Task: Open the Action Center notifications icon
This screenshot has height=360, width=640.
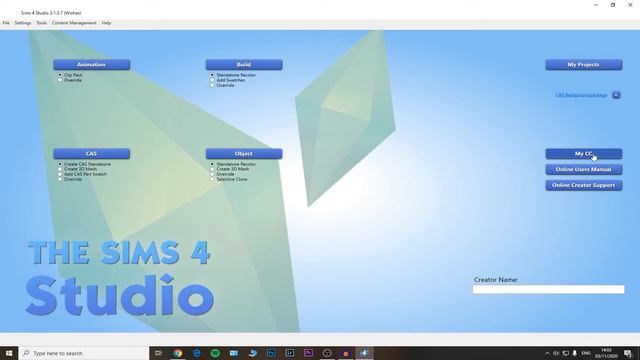Action: coord(628,353)
